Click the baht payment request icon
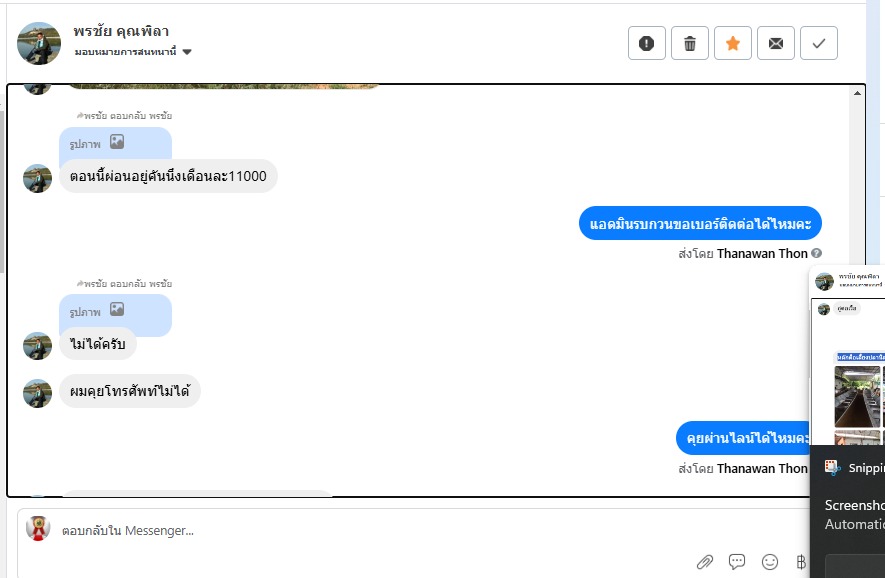Screen dimensions: 885x578 (x=801, y=562)
